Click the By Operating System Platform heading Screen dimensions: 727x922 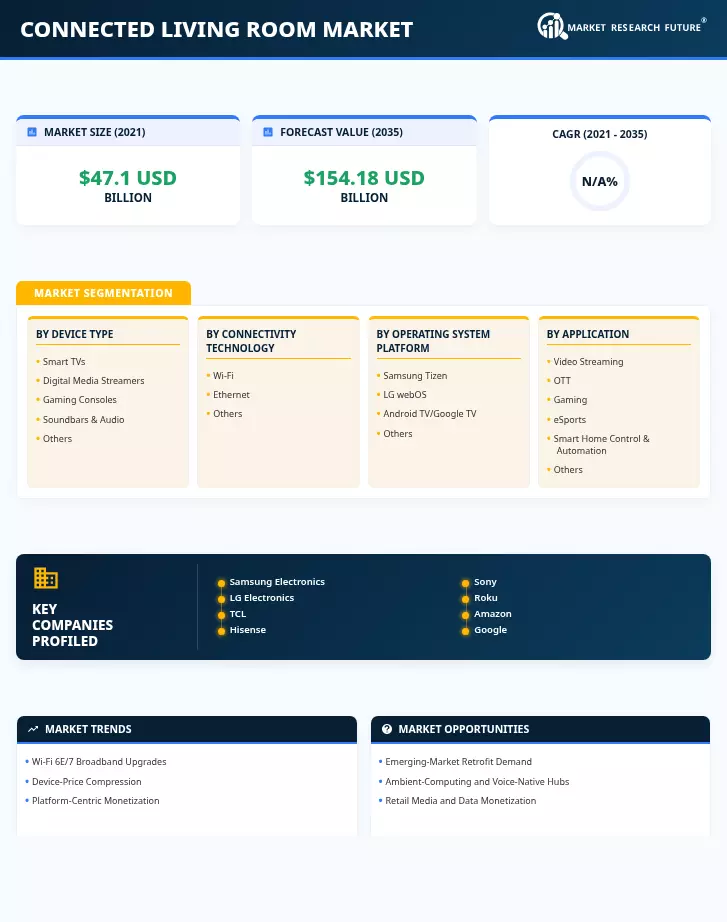click(433, 341)
